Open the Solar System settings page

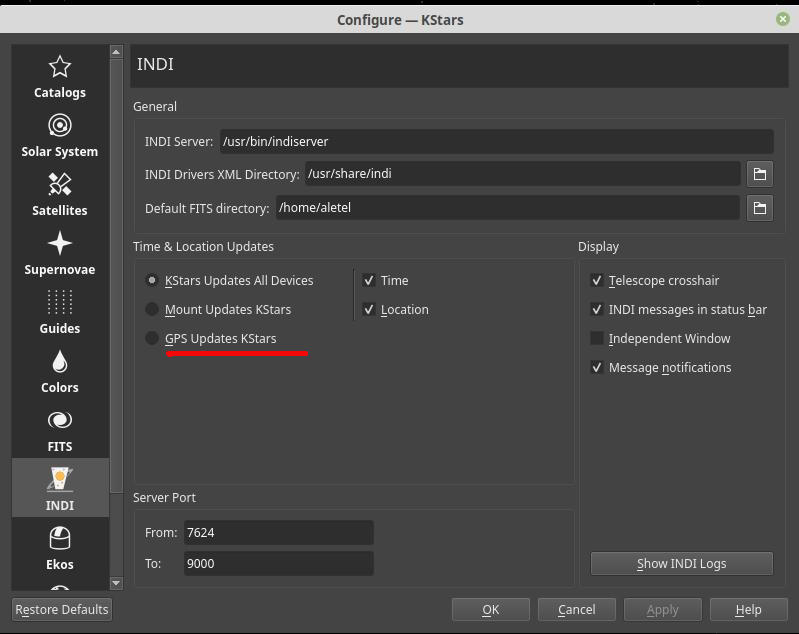(60, 136)
